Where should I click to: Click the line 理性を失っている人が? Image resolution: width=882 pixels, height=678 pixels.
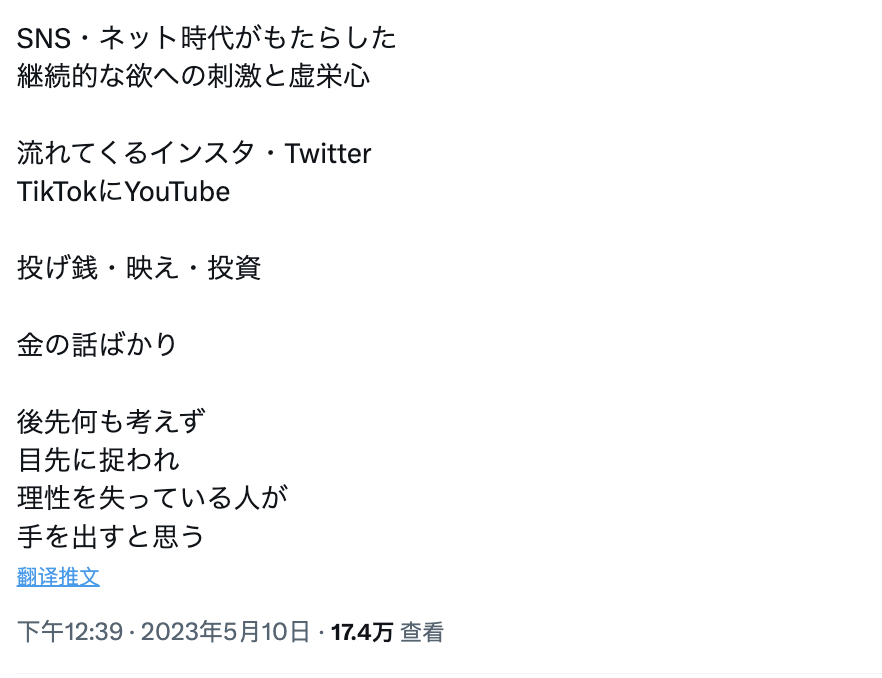(x=152, y=498)
